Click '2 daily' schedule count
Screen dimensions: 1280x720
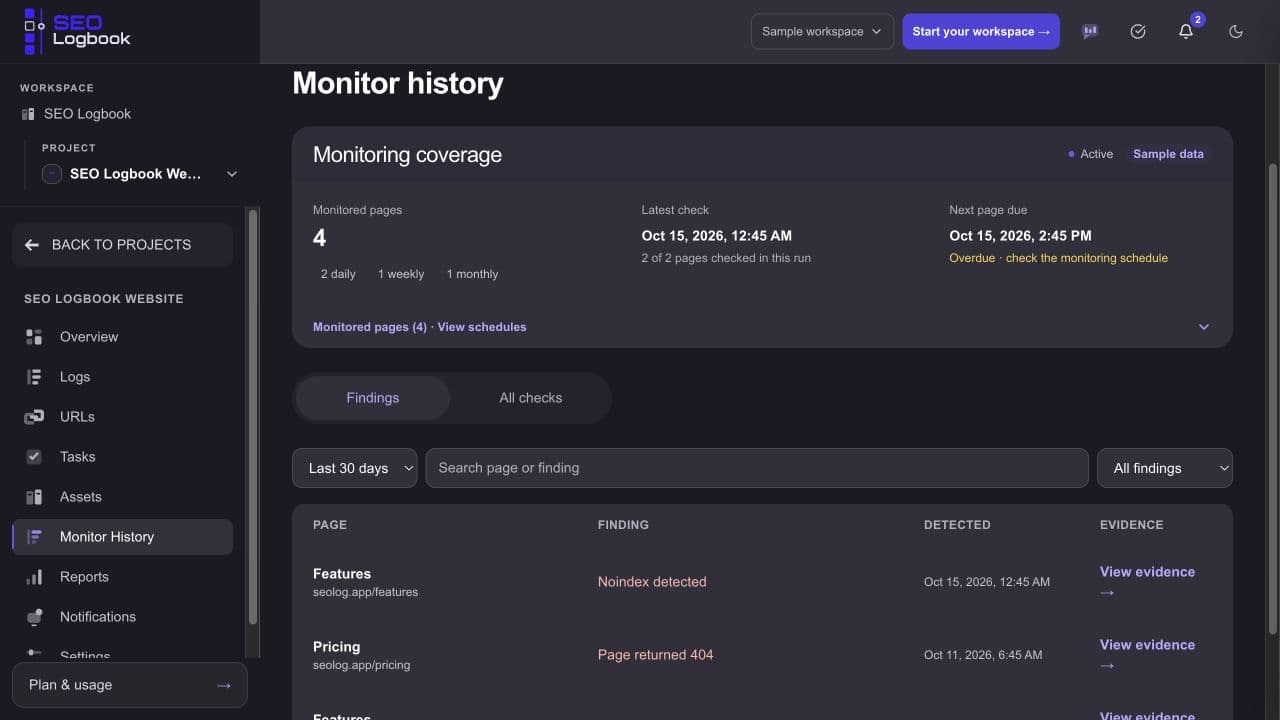[x=338, y=274]
